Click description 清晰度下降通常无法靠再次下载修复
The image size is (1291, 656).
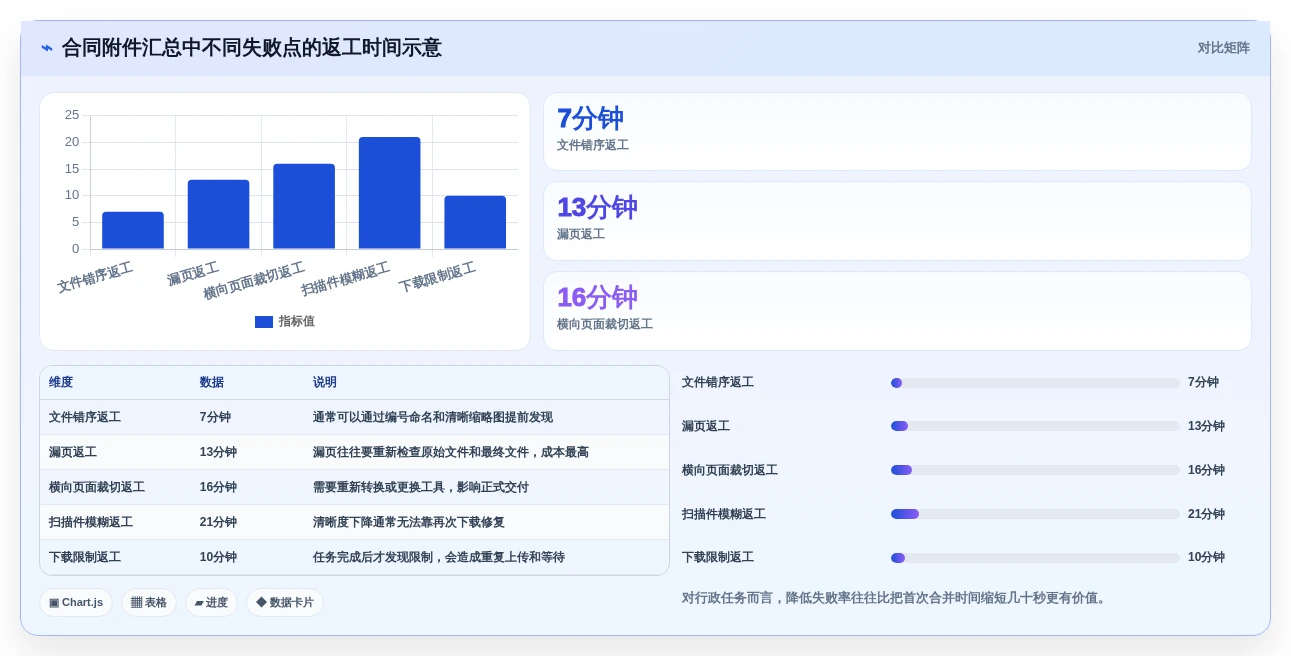(x=409, y=522)
